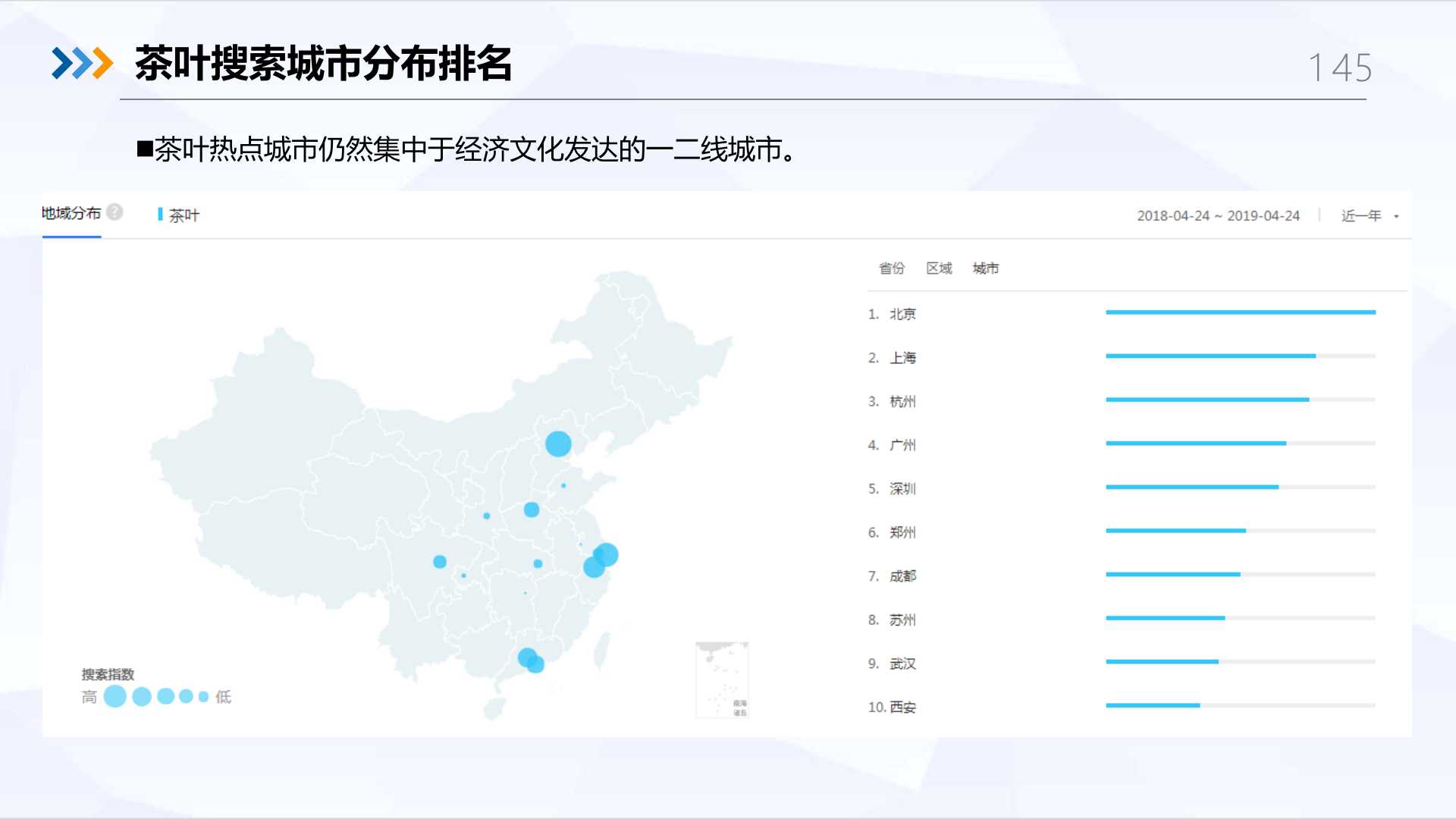
Task: Select the row 10. 西安
Action: click(x=1122, y=707)
